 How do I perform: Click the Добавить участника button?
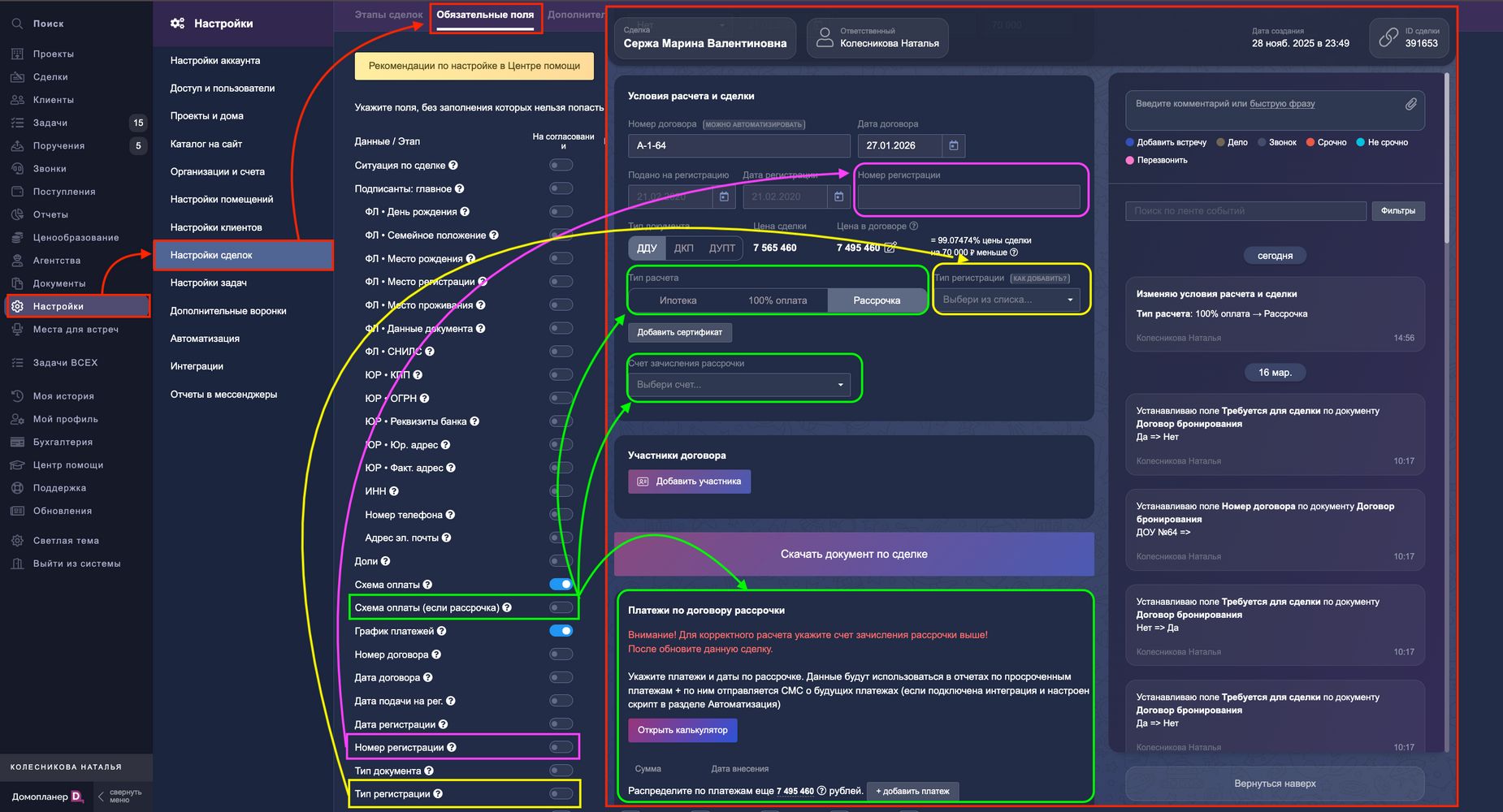coord(690,482)
